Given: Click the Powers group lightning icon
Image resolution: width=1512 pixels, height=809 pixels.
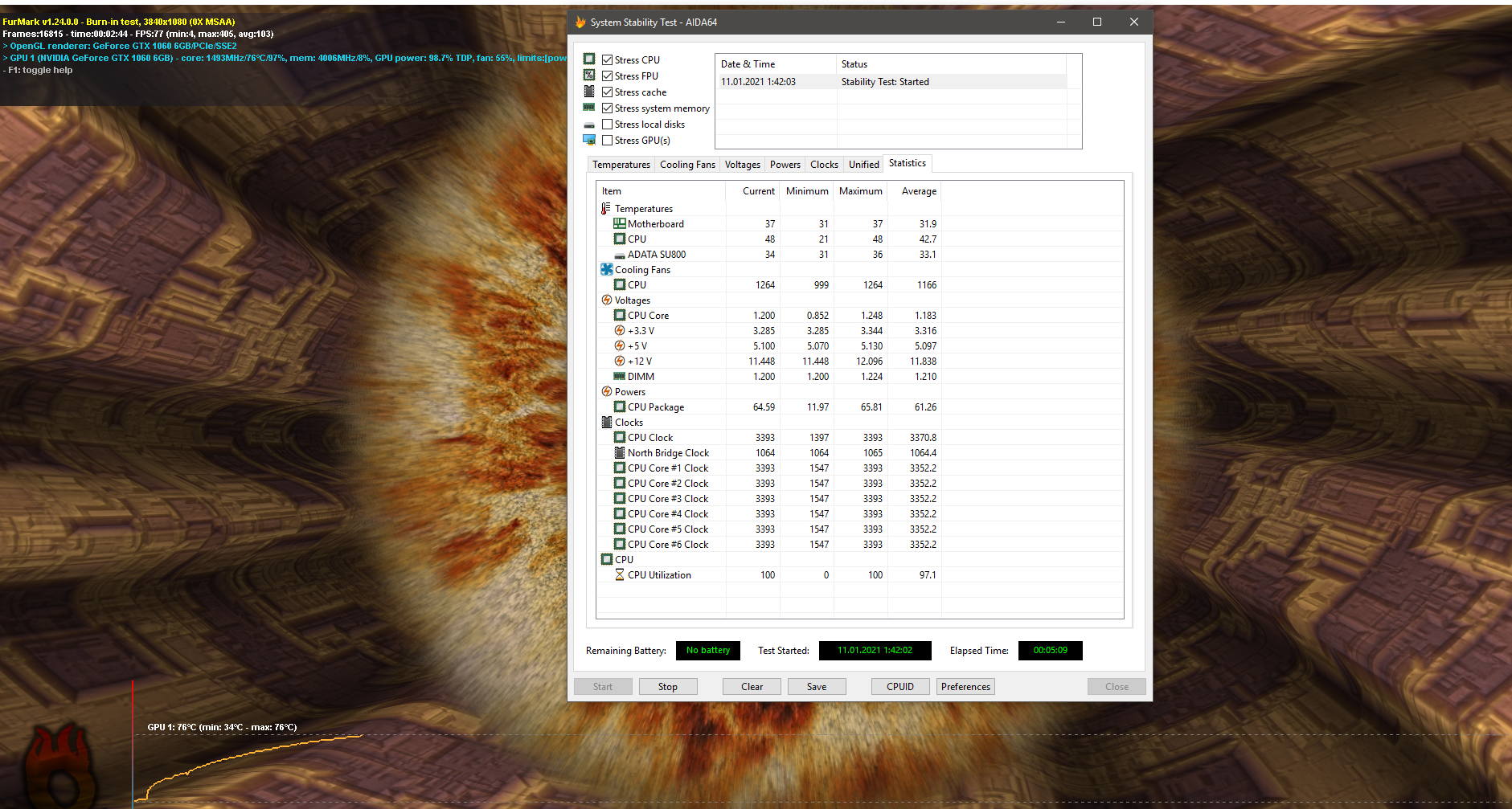Looking at the screenshot, I should tap(607, 391).
